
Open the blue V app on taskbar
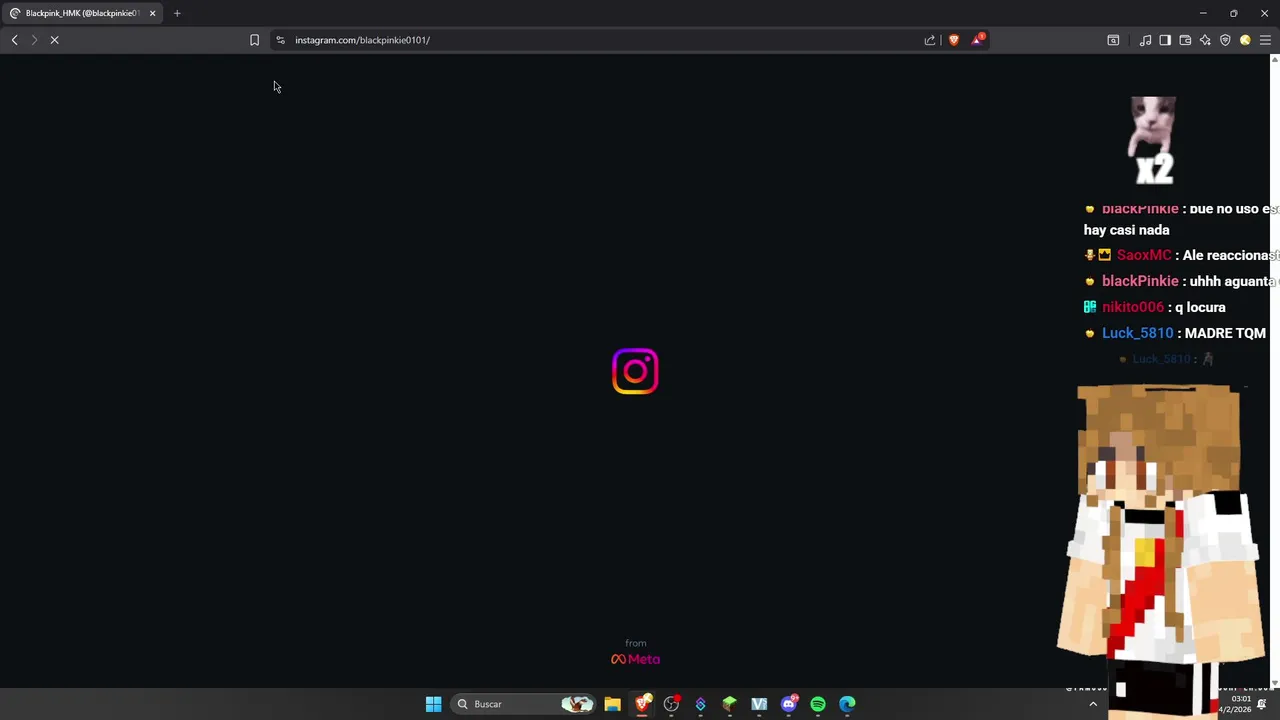tap(759, 704)
